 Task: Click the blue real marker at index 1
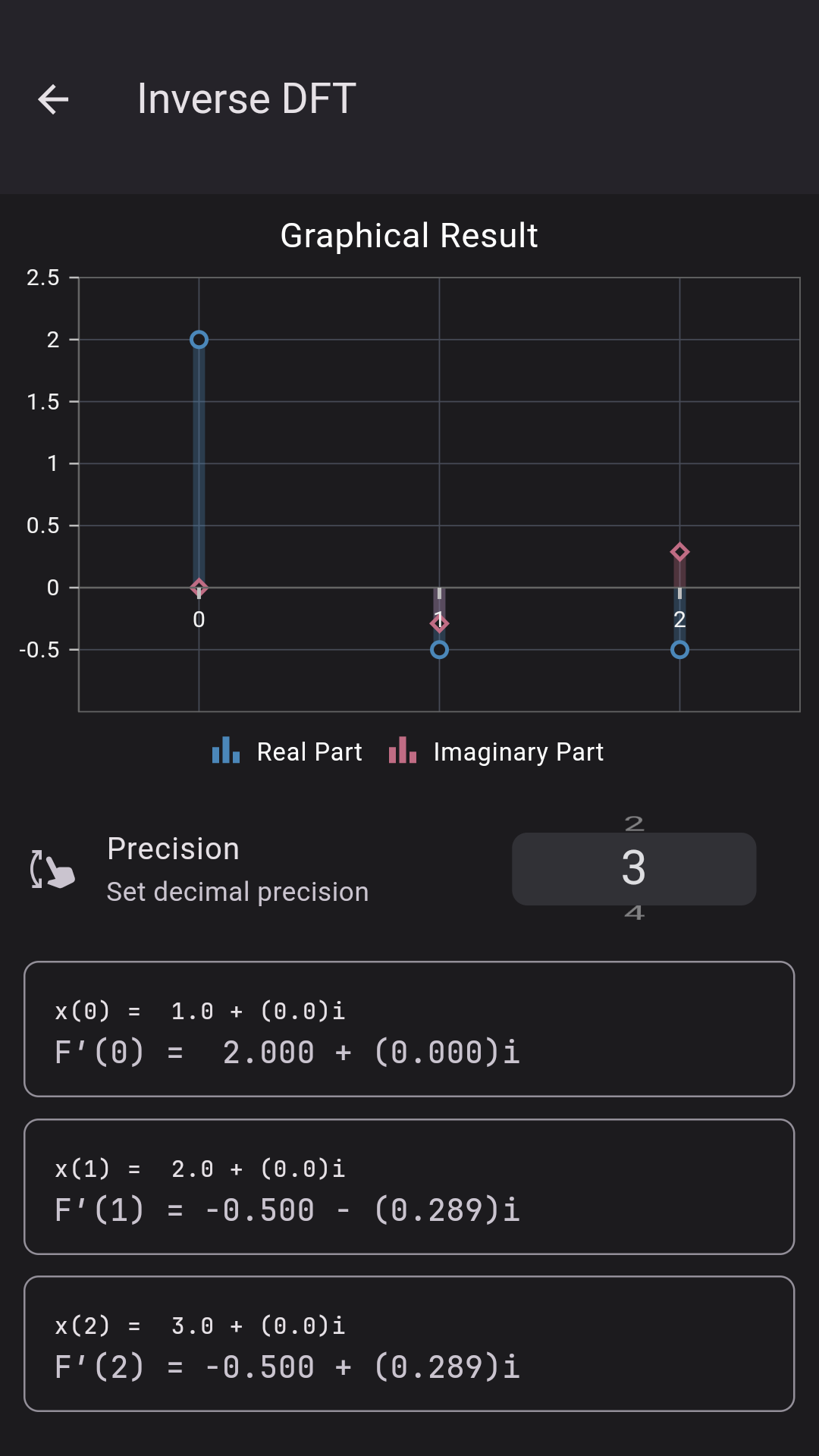(x=439, y=650)
